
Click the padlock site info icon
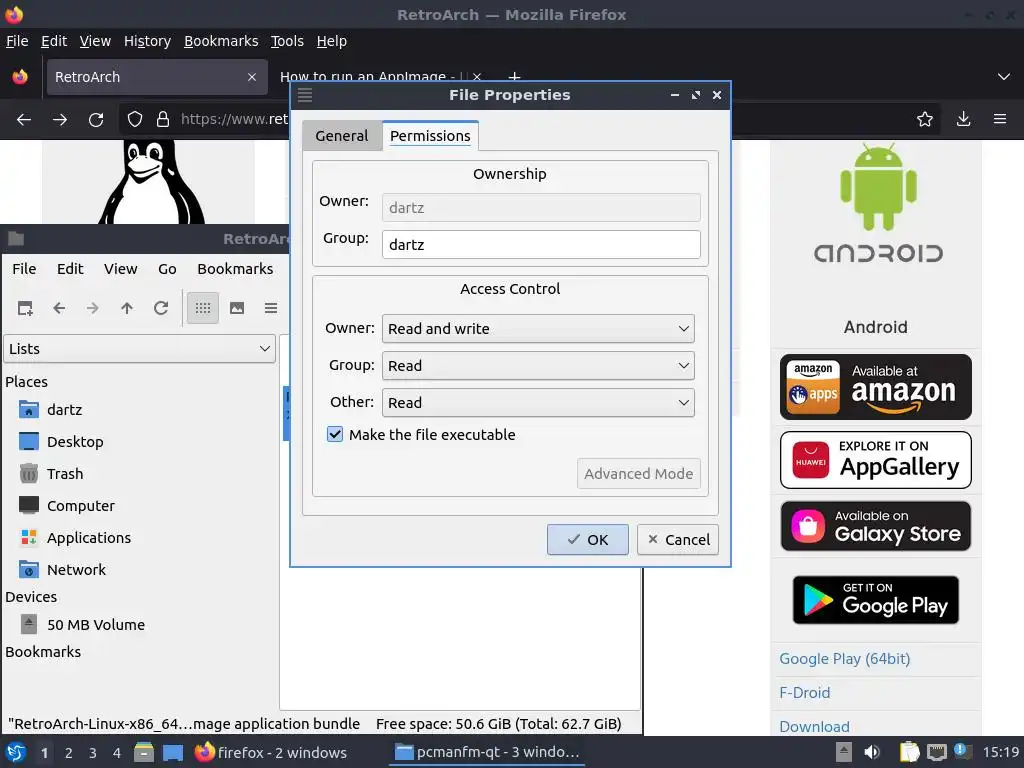(x=163, y=120)
